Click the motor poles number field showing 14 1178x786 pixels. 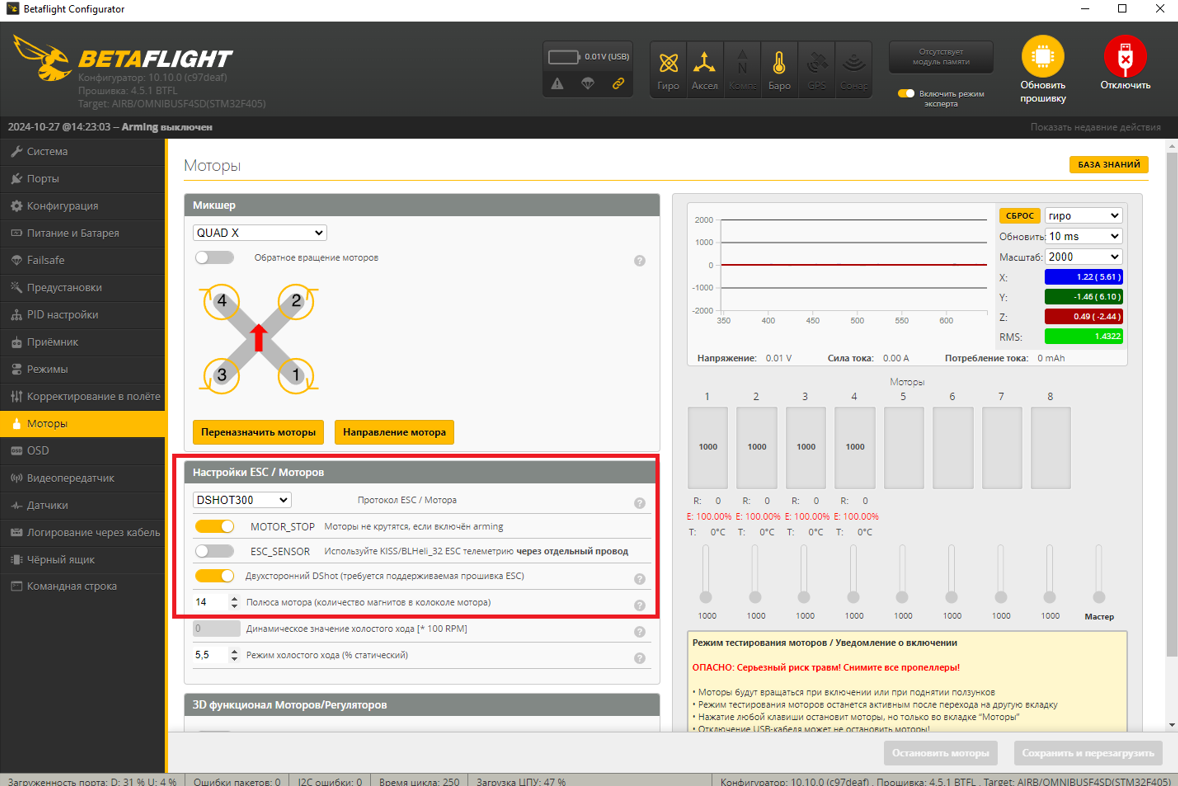210,602
